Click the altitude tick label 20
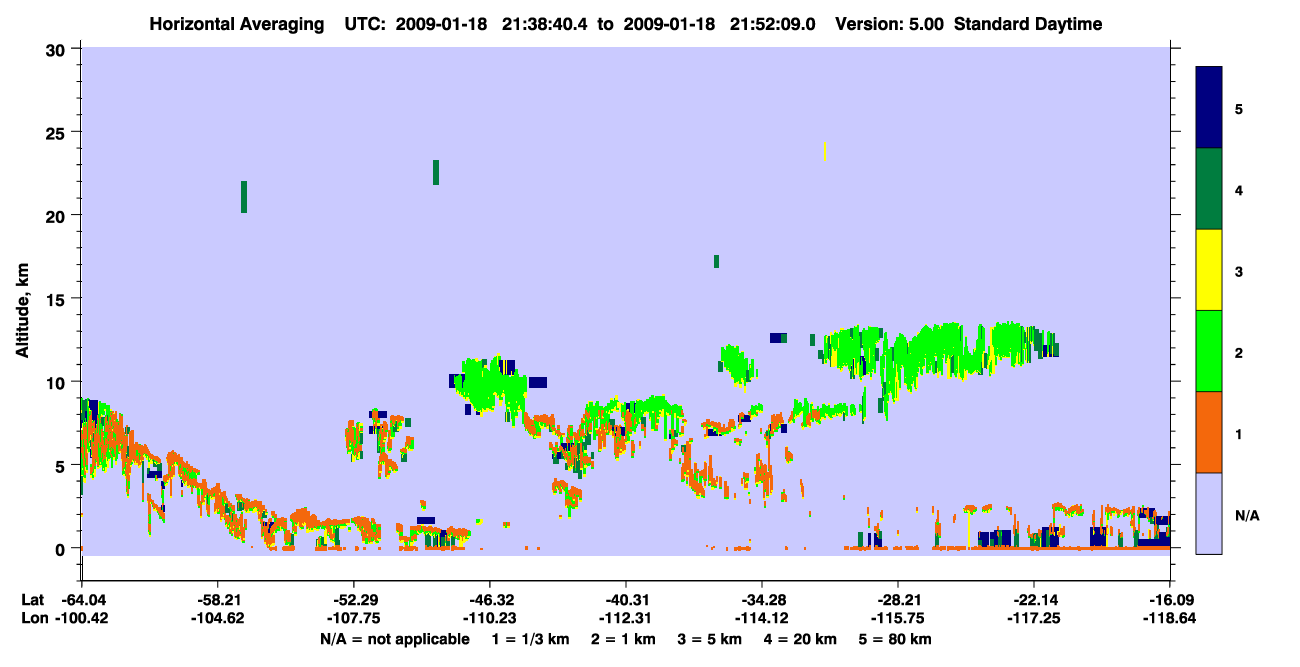 pos(57,215)
